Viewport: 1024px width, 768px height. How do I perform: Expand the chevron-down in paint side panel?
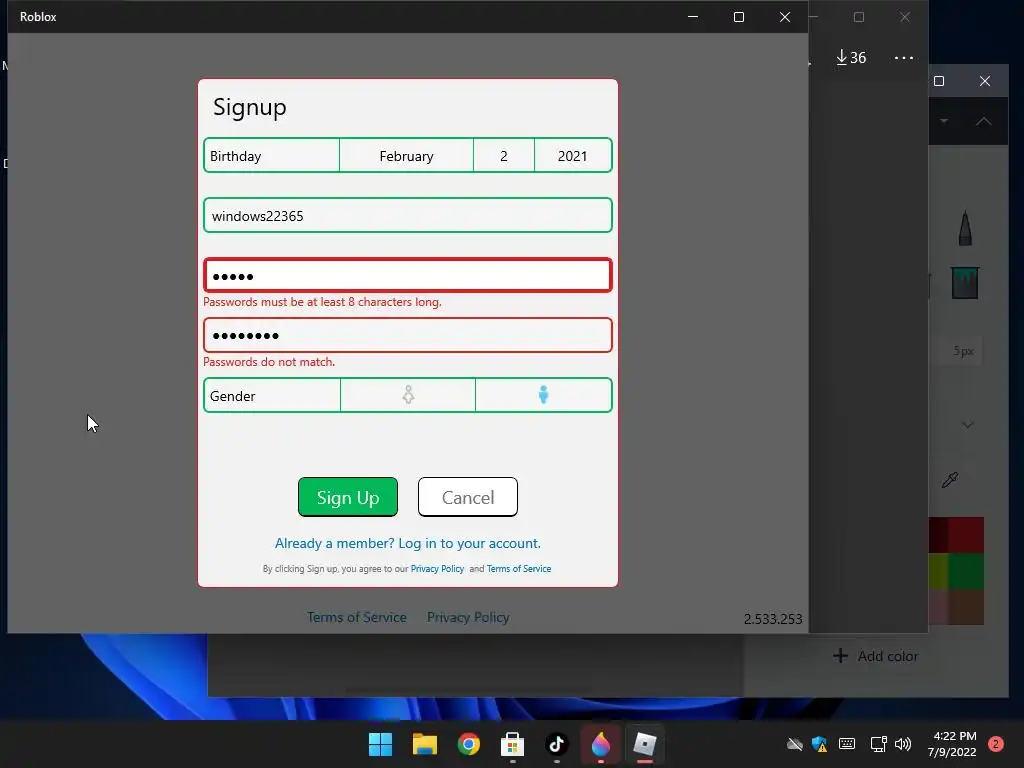pyautogui.click(x=968, y=425)
